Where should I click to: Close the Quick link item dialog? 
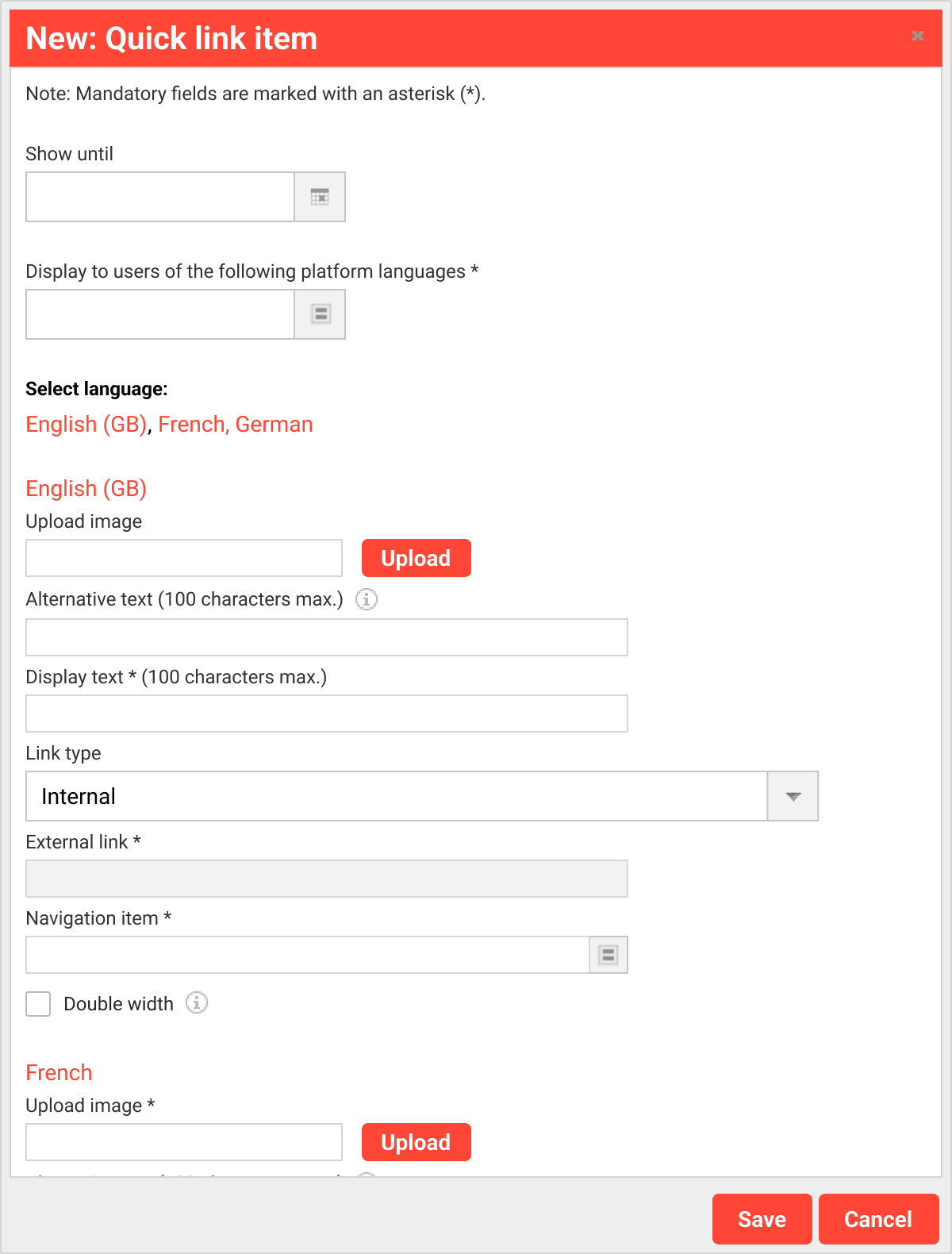917,37
